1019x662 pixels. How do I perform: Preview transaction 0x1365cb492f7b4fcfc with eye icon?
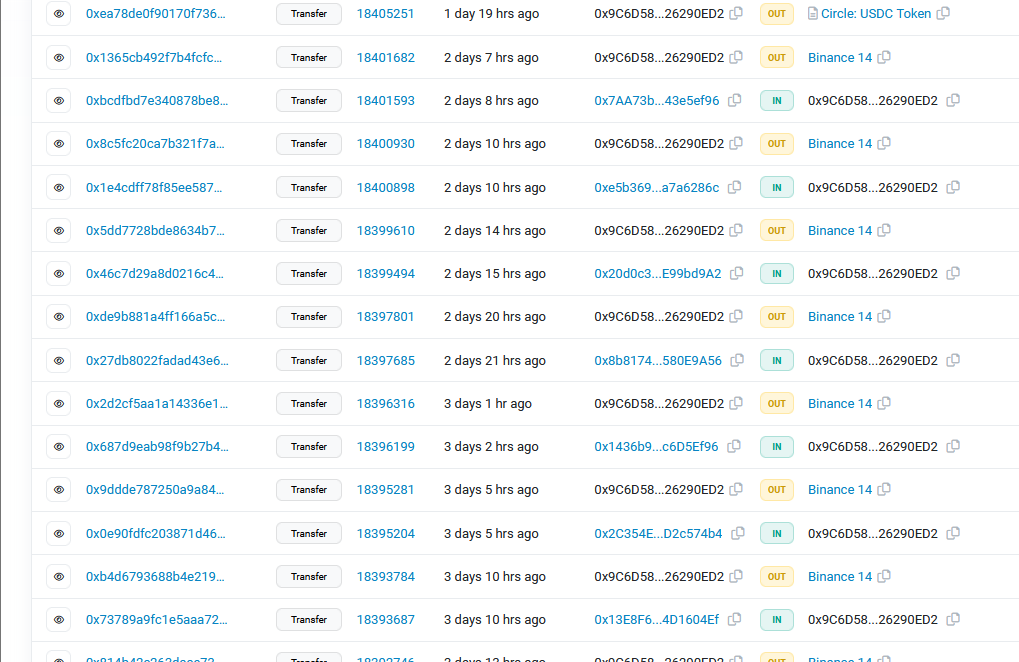click(59, 58)
